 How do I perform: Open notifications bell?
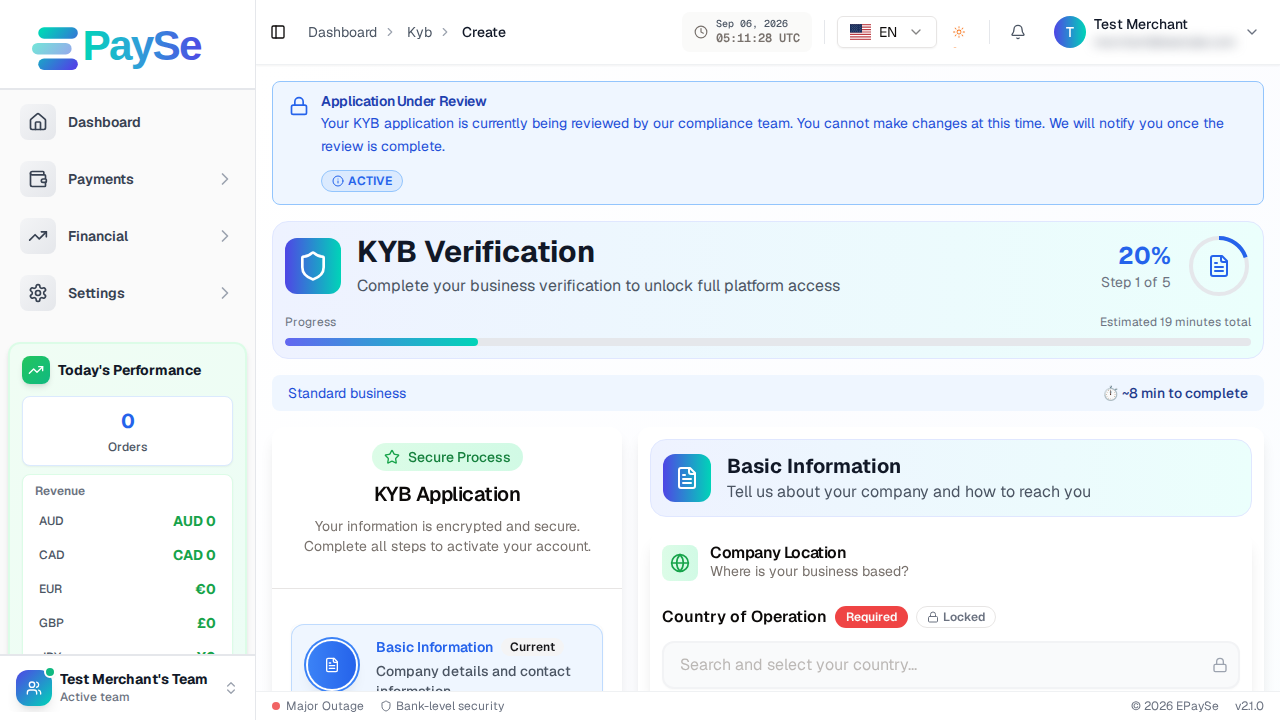pyautogui.click(x=1018, y=32)
